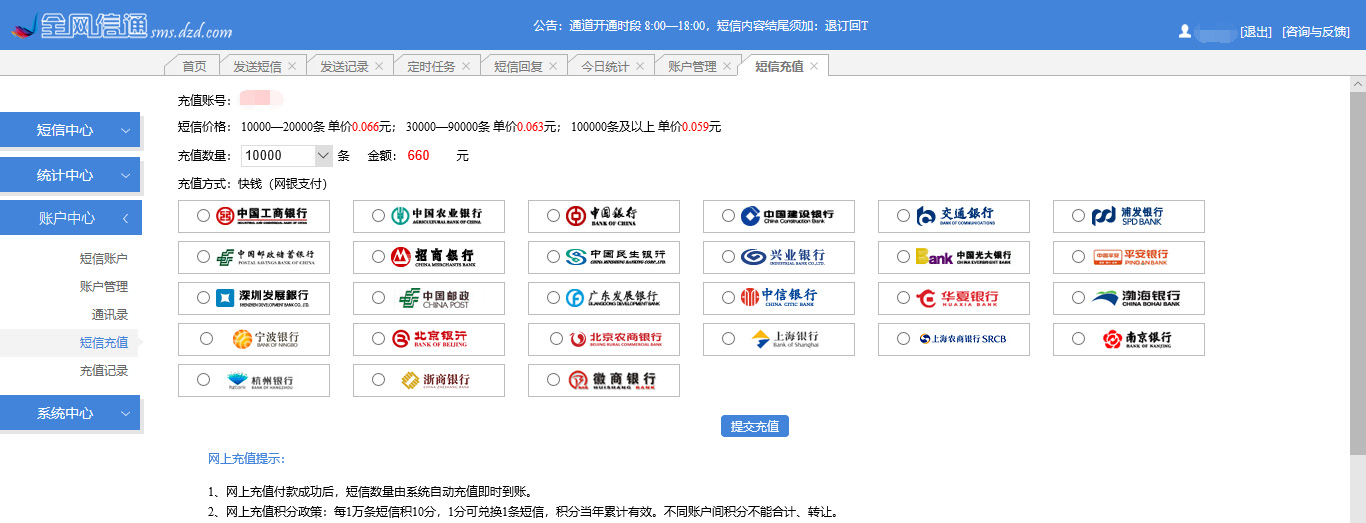
Task: Open 充值记录 in sidebar
Action: [x=104, y=370]
